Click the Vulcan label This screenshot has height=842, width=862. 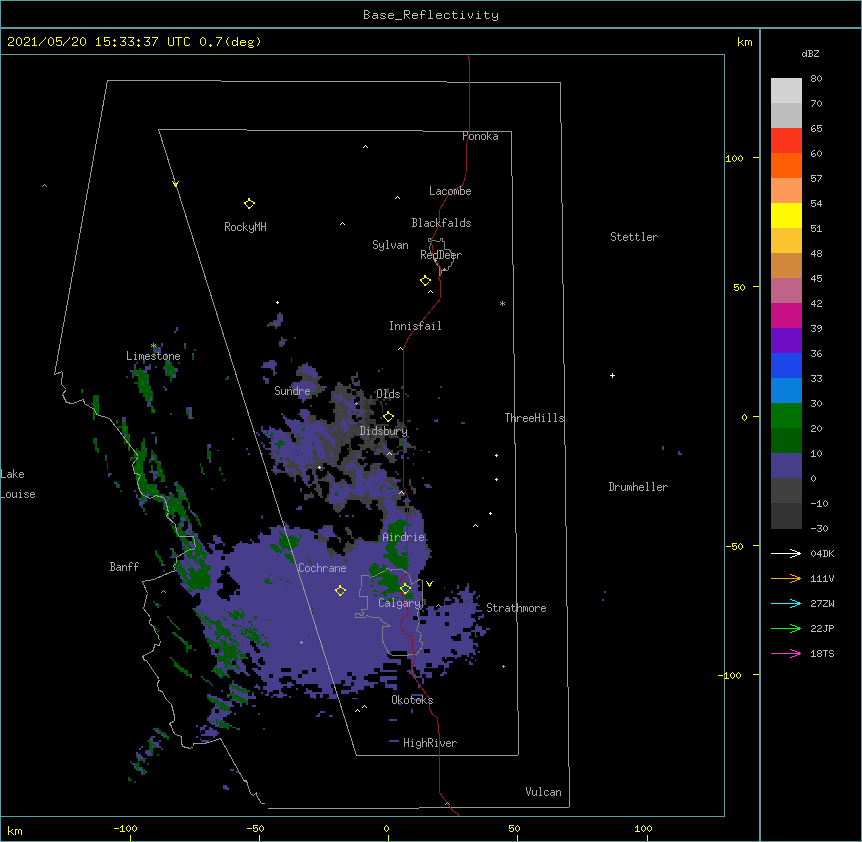[x=543, y=792]
